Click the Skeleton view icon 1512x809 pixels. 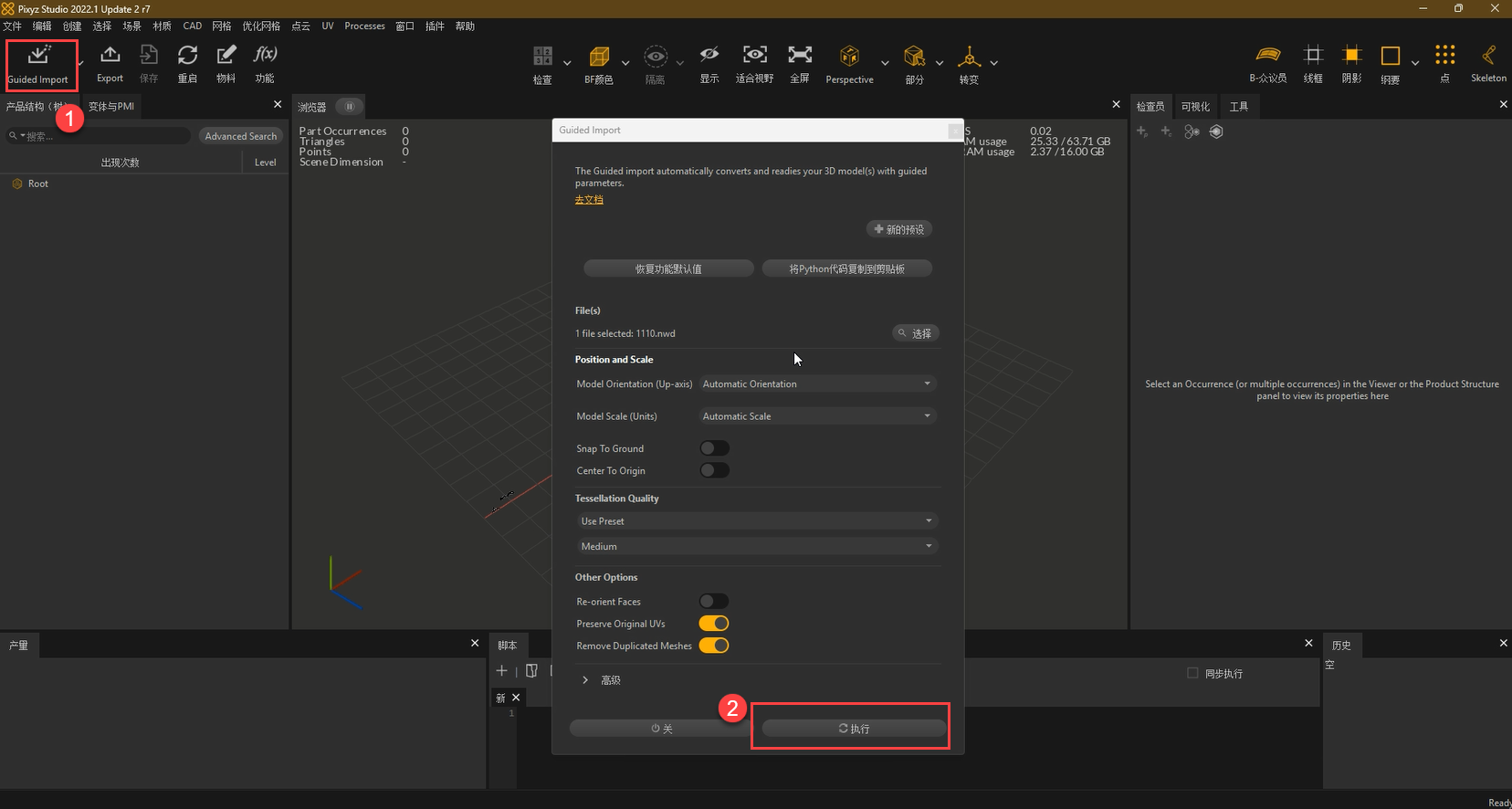(1488, 57)
